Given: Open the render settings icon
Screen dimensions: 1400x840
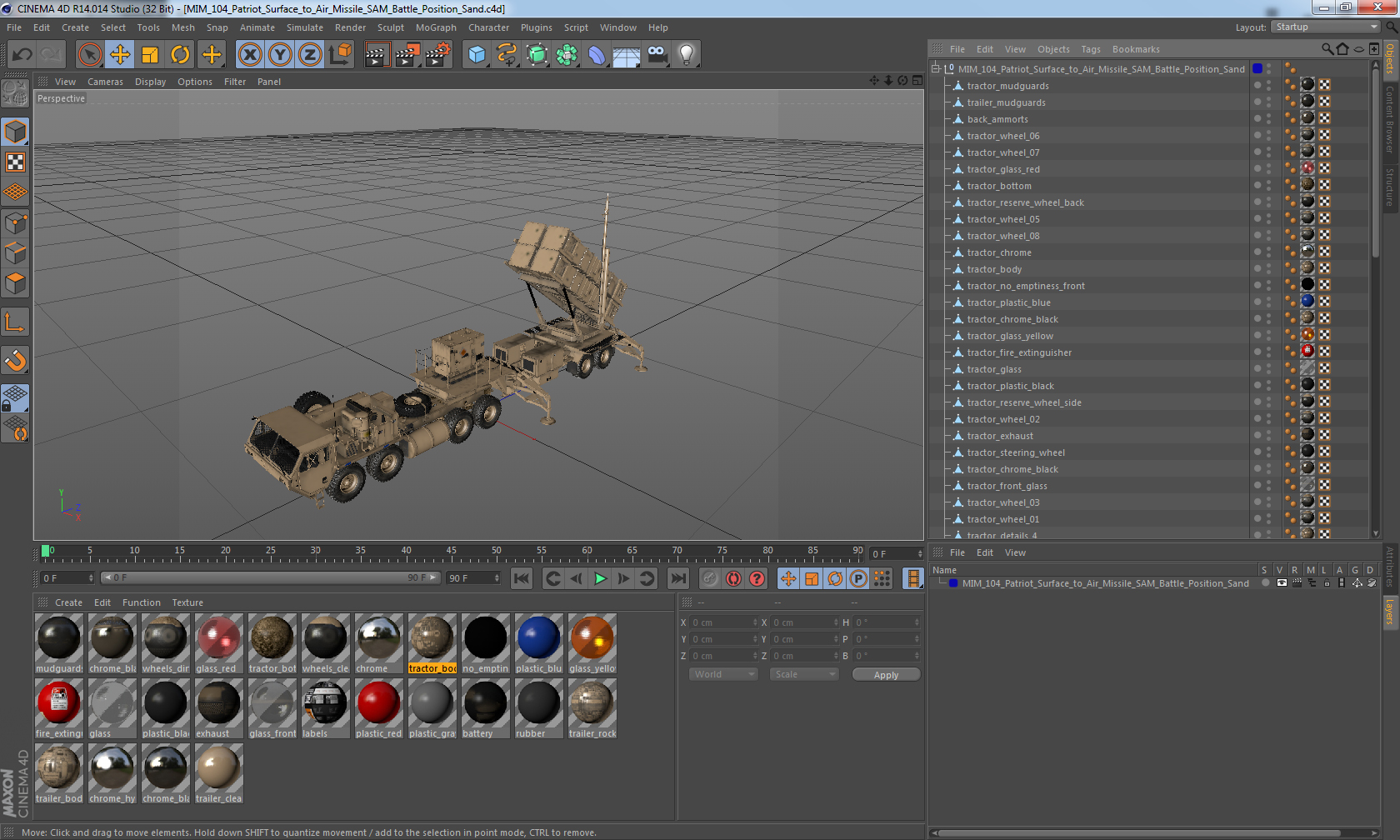Looking at the screenshot, I should (438, 55).
